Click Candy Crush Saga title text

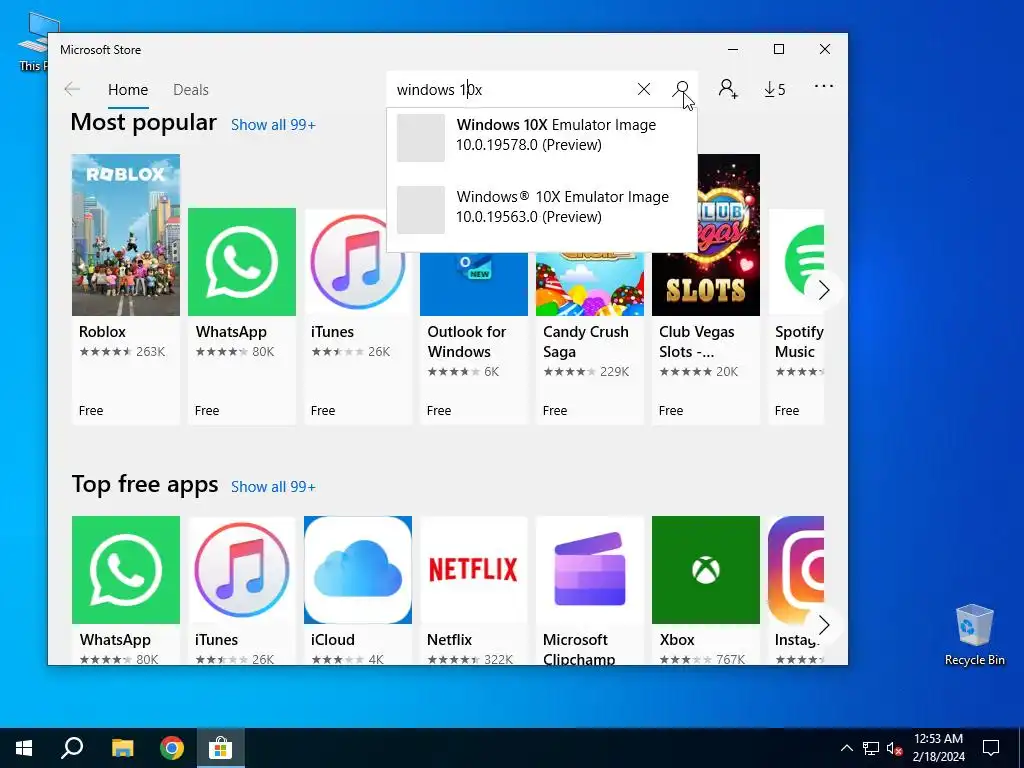tap(585, 342)
